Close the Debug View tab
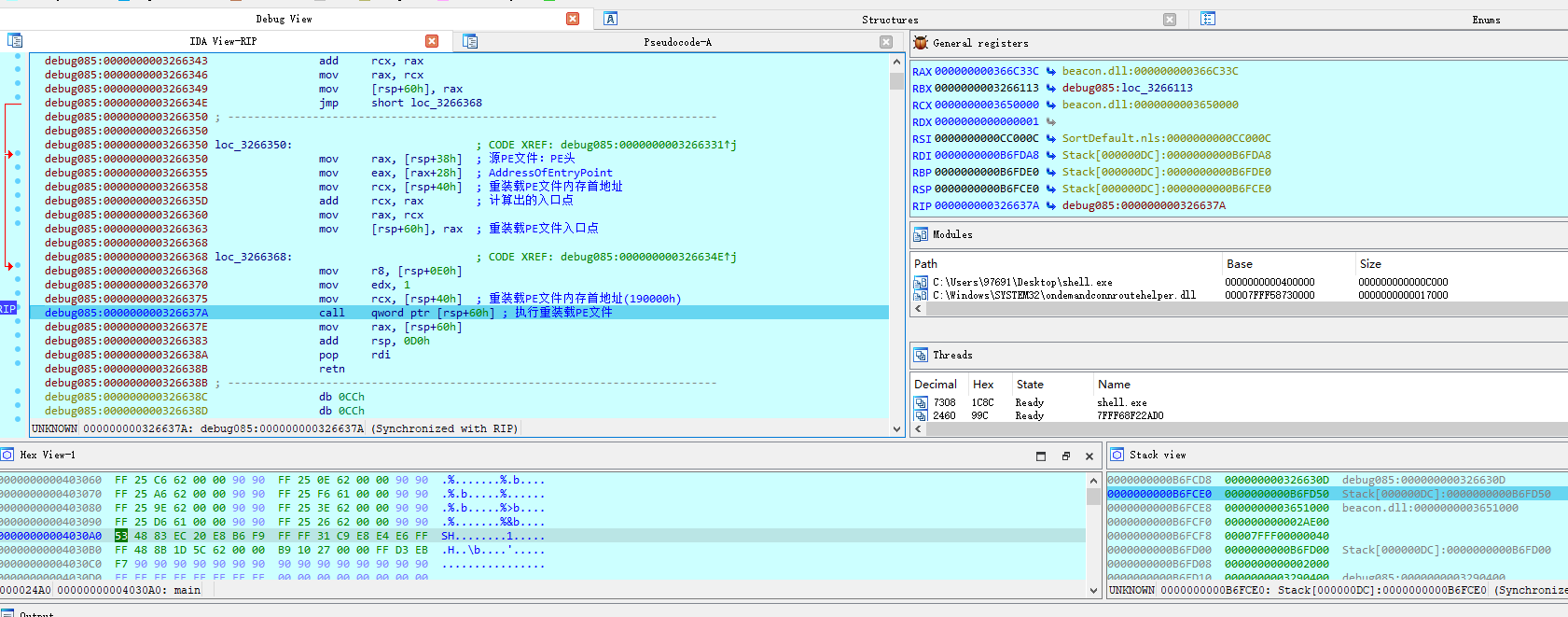 (573, 19)
